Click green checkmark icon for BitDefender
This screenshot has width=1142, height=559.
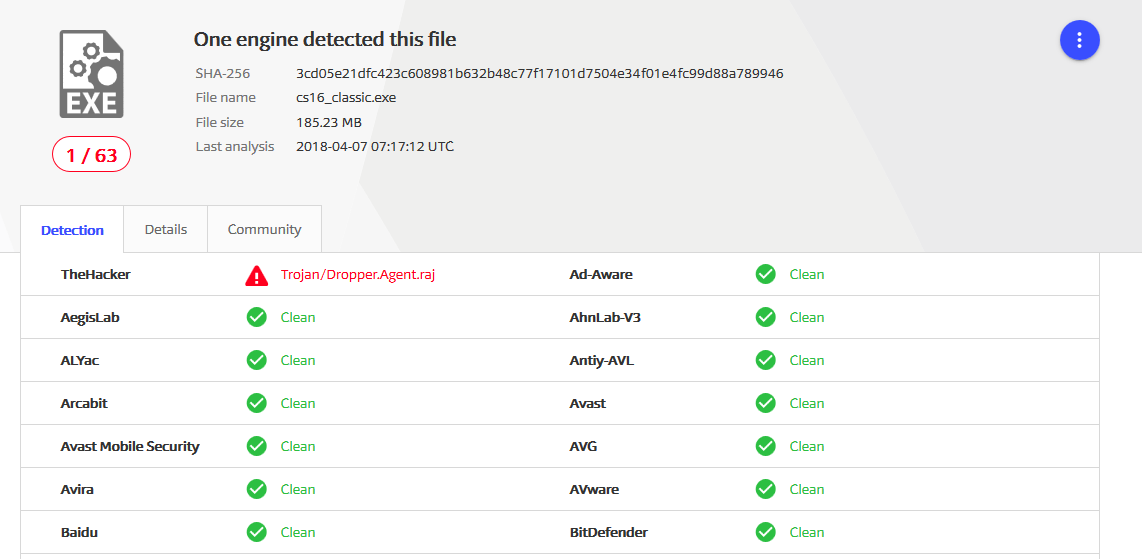click(765, 532)
